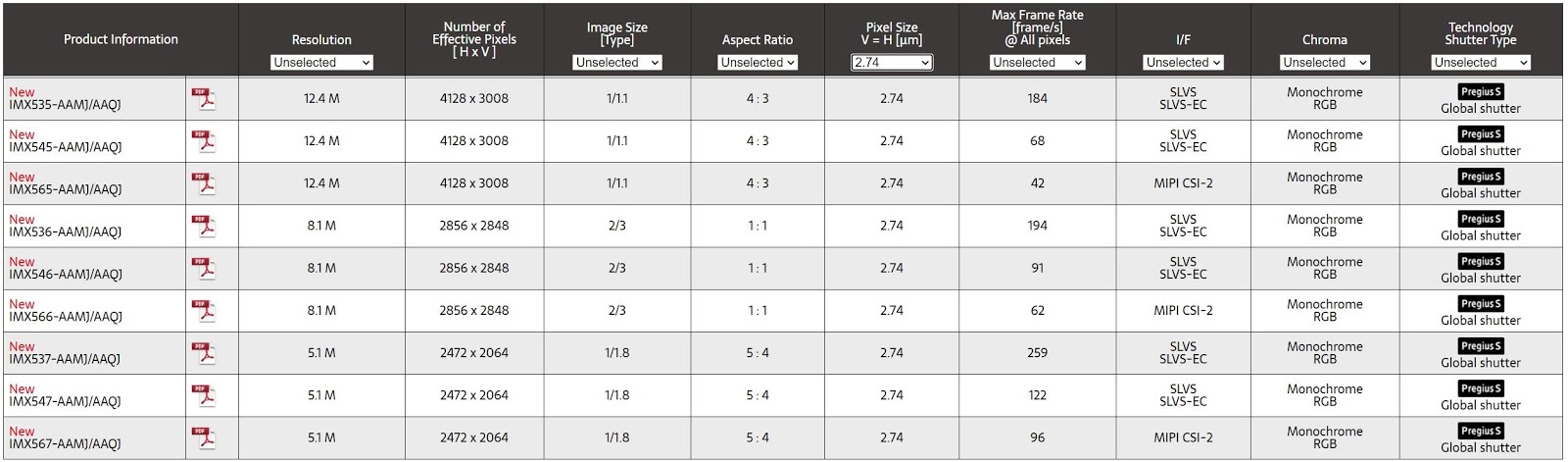Open the Technology Shutter Type dropdown

1481,63
